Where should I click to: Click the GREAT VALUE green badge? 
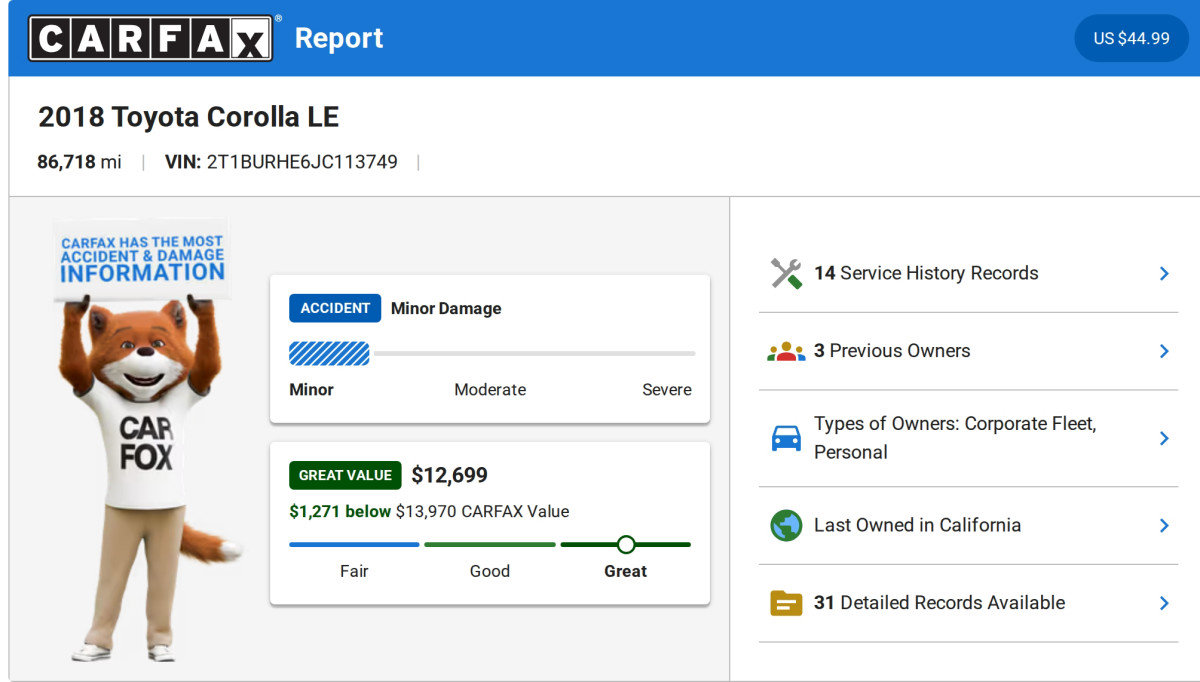345,475
